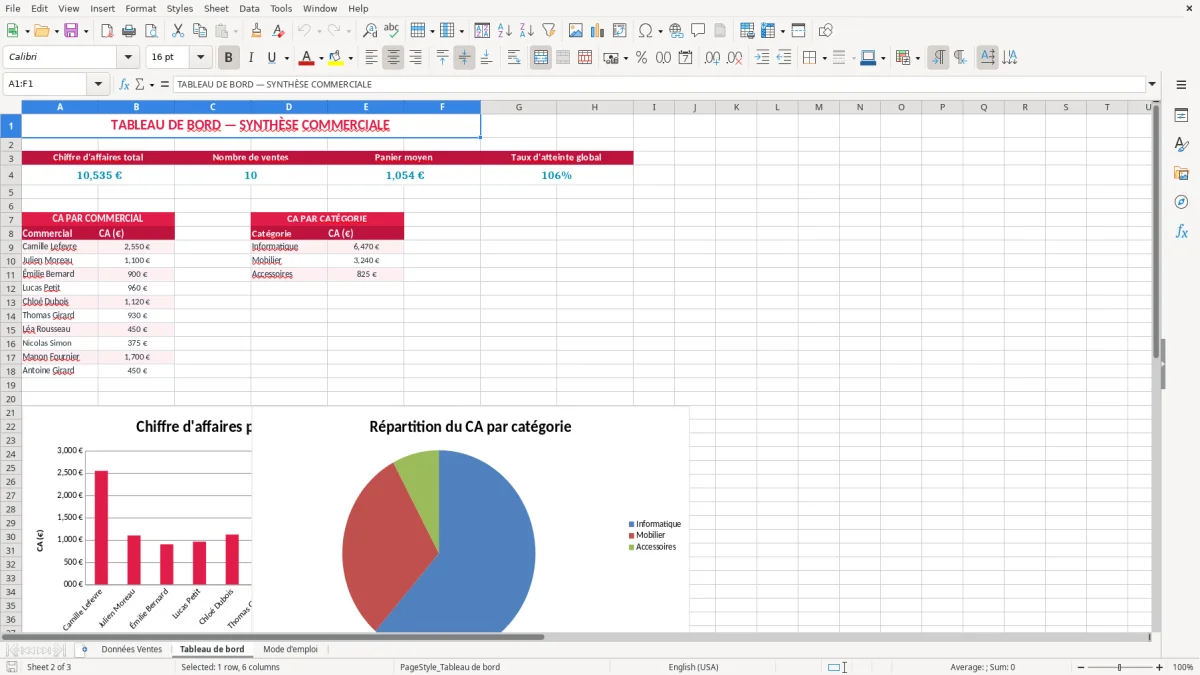Open the Borders dropdown arrow
This screenshot has height=675, width=1200.
point(824,58)
